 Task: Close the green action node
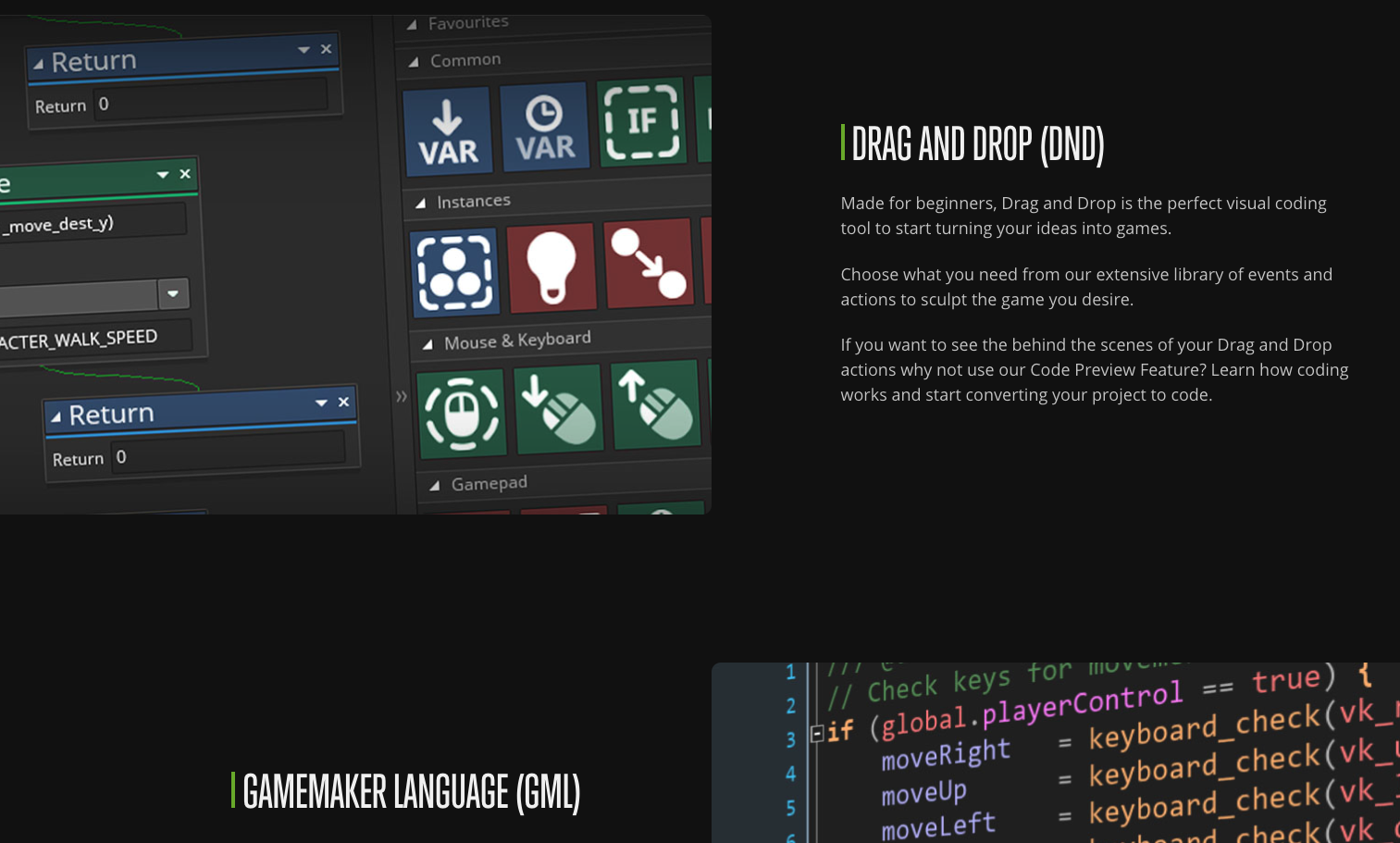[x=185, y=174]
